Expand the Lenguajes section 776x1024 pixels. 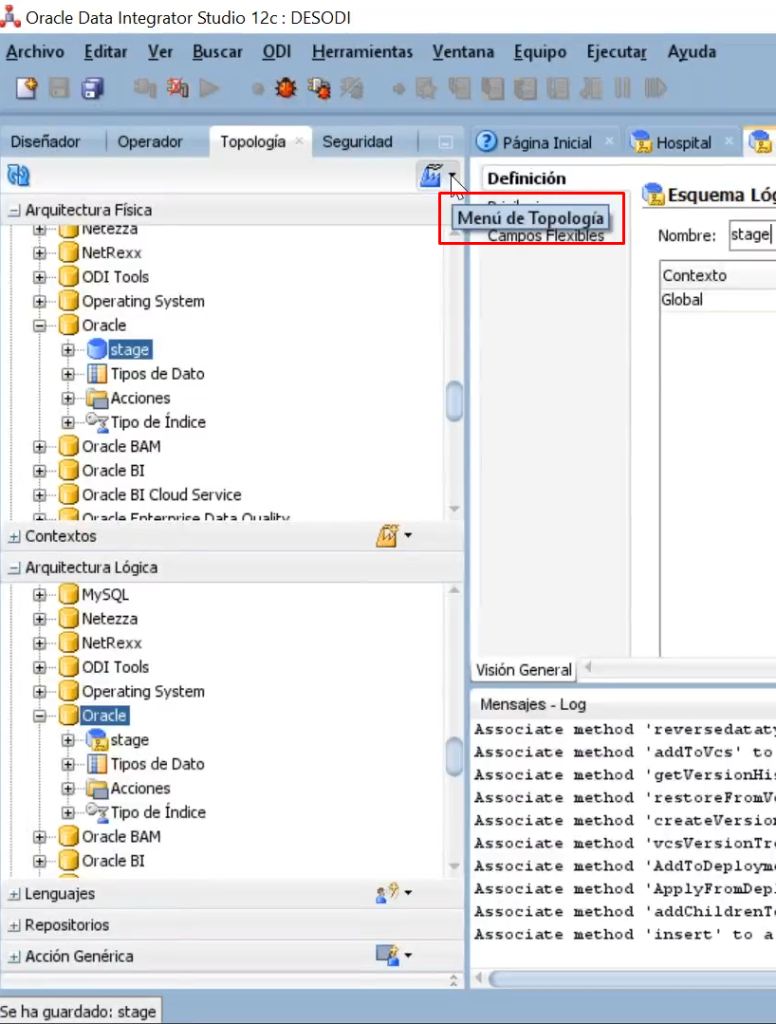click(x=14, y=894)
